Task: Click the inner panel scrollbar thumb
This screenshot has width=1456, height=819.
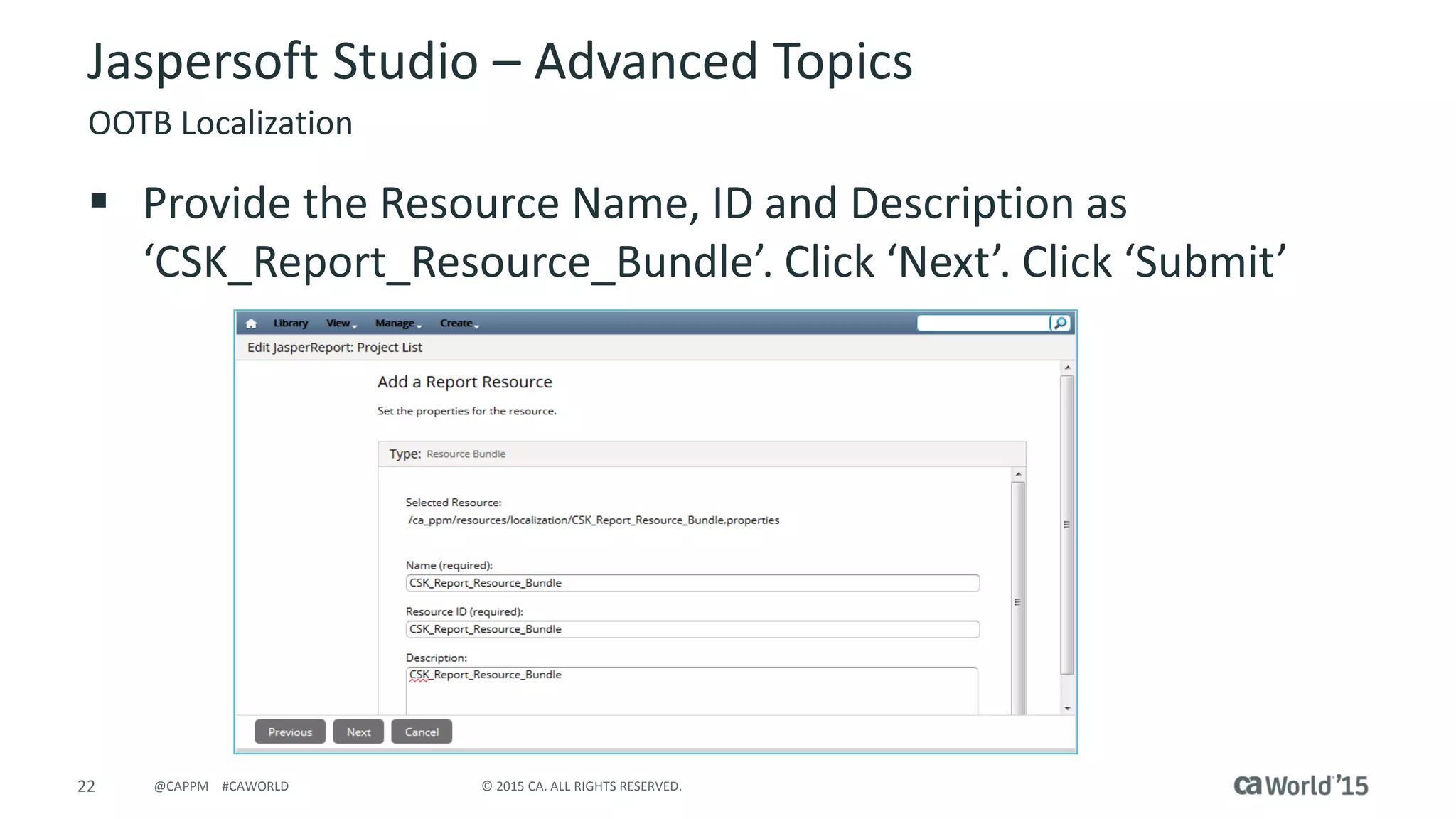Action: pos(1018,599)
